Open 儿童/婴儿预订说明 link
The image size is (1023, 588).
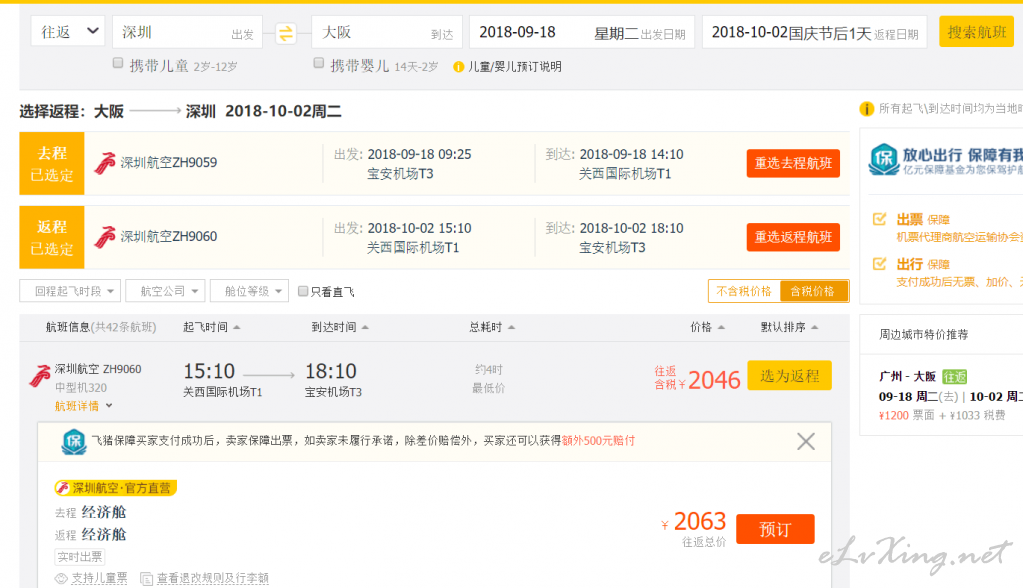(515, 67)
